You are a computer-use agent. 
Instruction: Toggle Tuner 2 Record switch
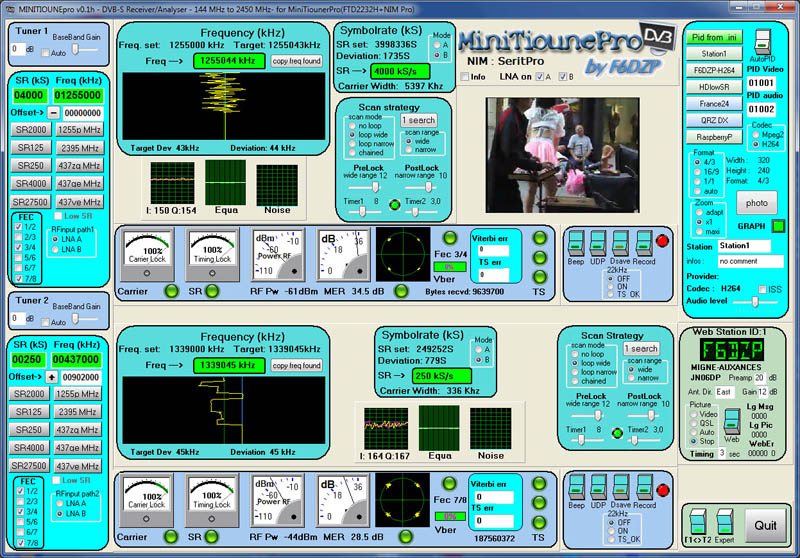point(644,488)
